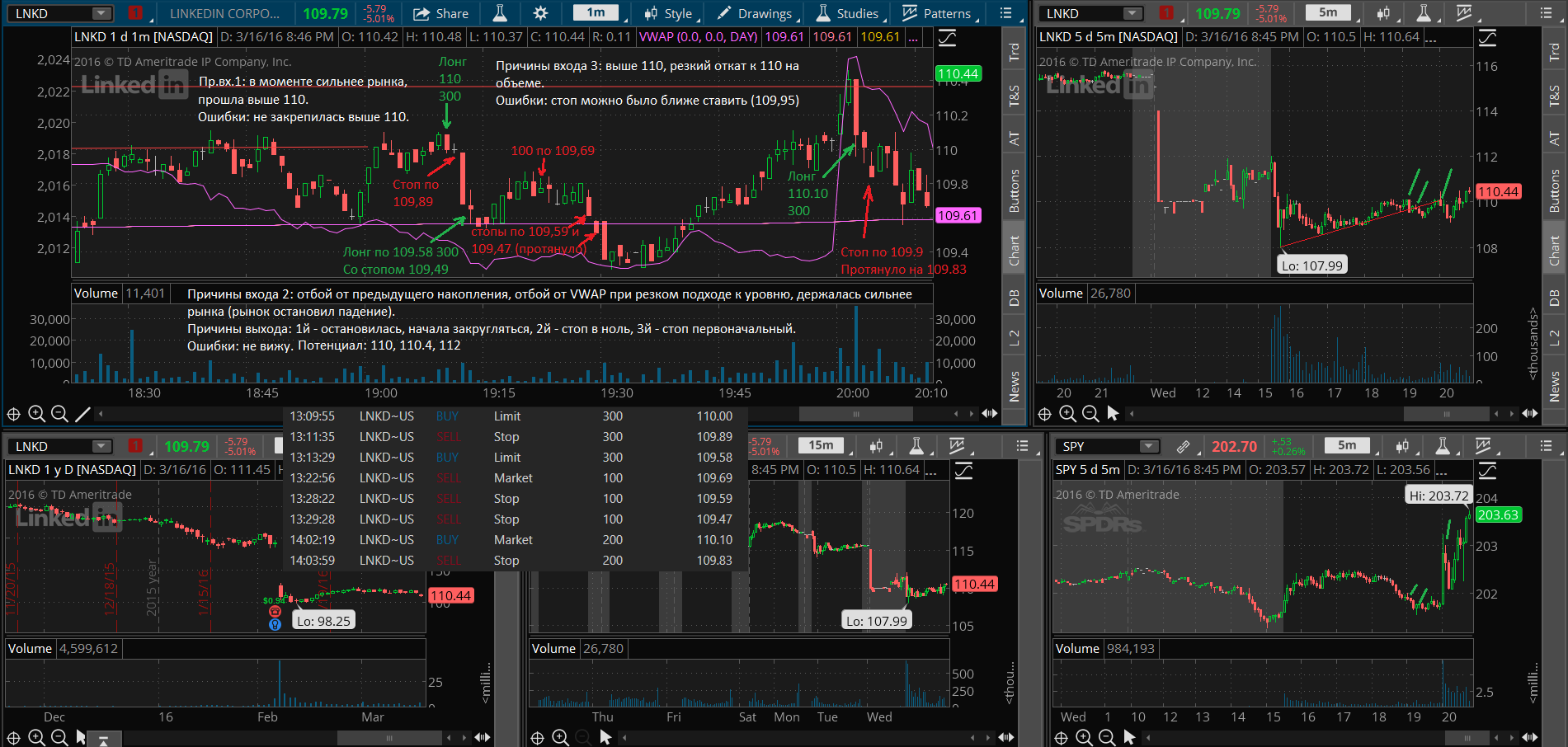Click the 110.44 price bubble on top-left chart axis
1568x747 pixels.
pos(958,73)
